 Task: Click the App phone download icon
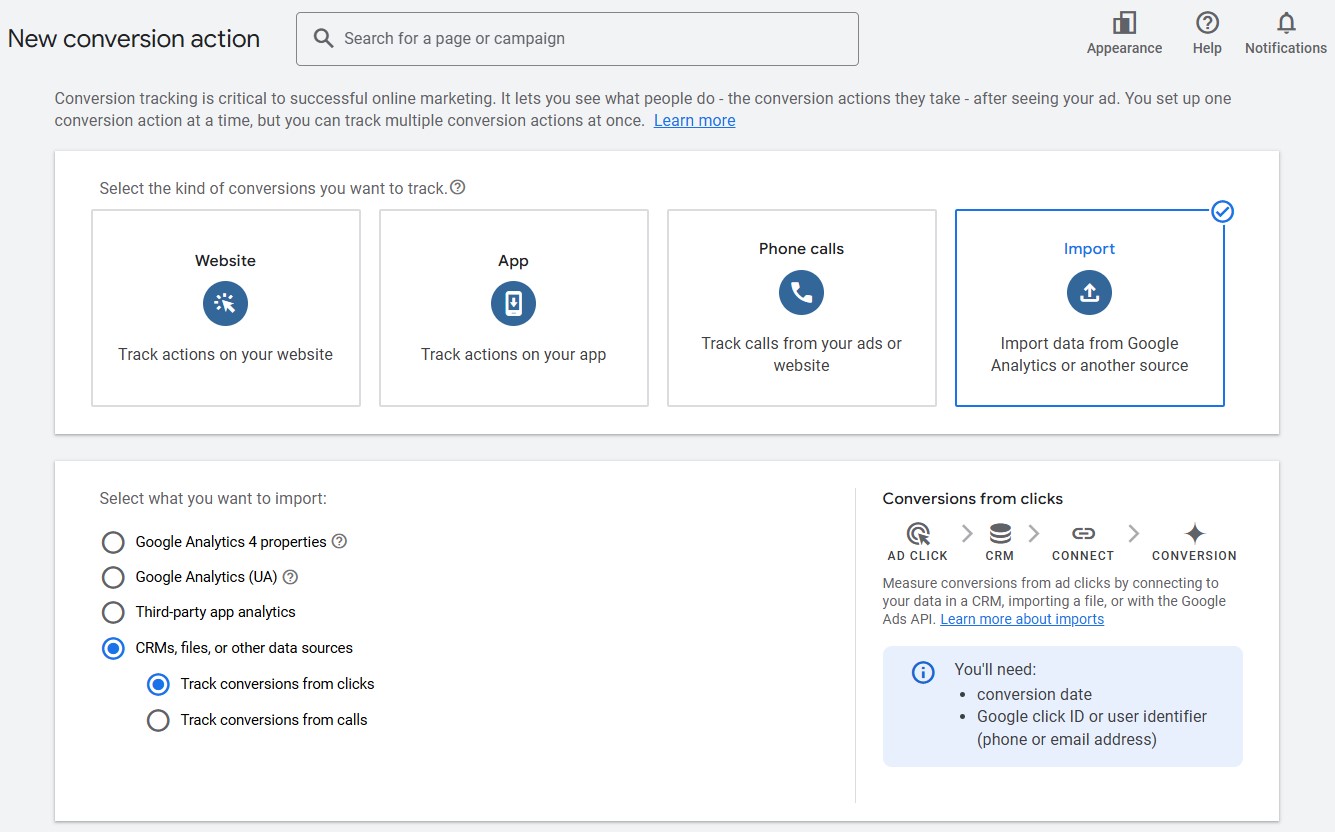pyautogui.click(x=513, y=303)
